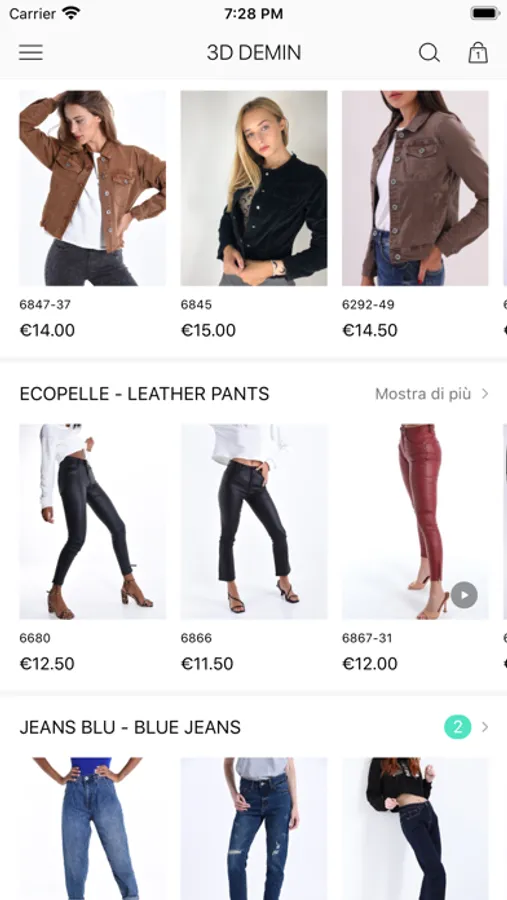View the dark navy skinny jeans photo
Viewport: 507px width, 900px height.
click(415, 829)
